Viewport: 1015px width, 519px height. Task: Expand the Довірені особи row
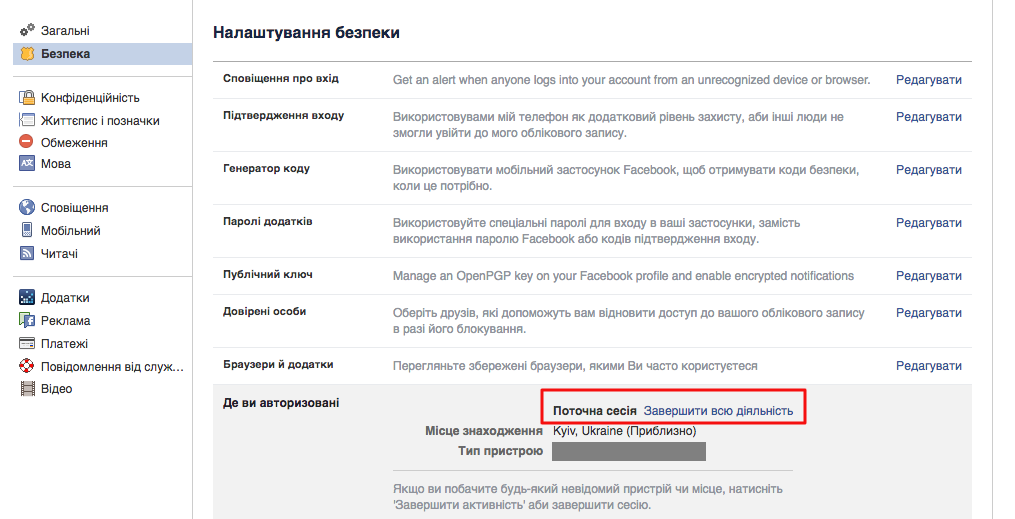pyautogui.click(x=592, y=321)
